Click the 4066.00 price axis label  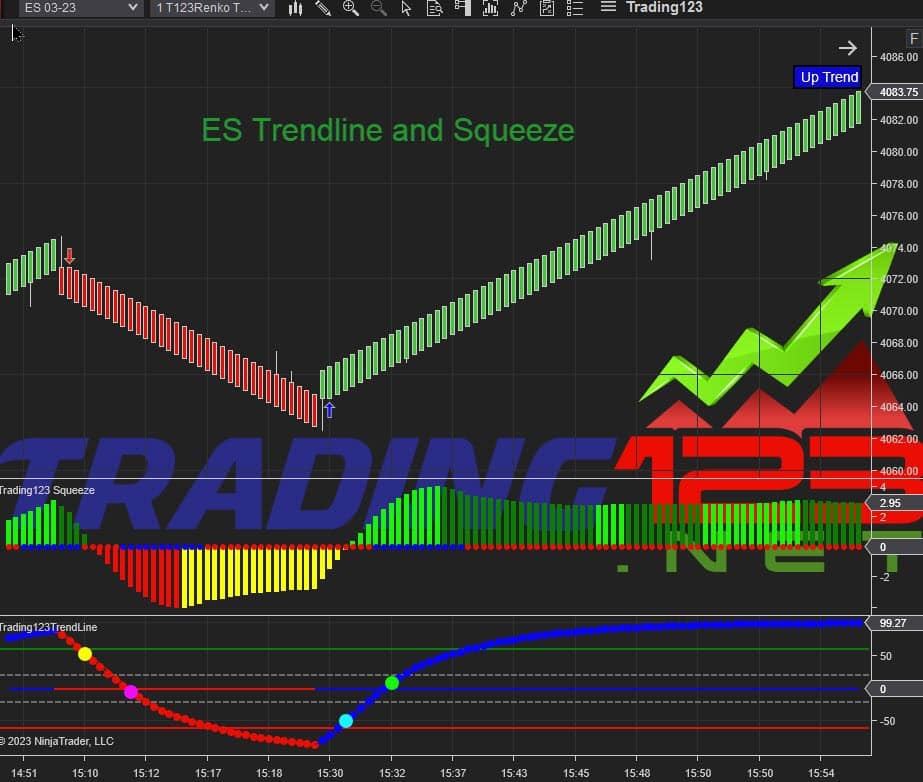pos(898,375)
